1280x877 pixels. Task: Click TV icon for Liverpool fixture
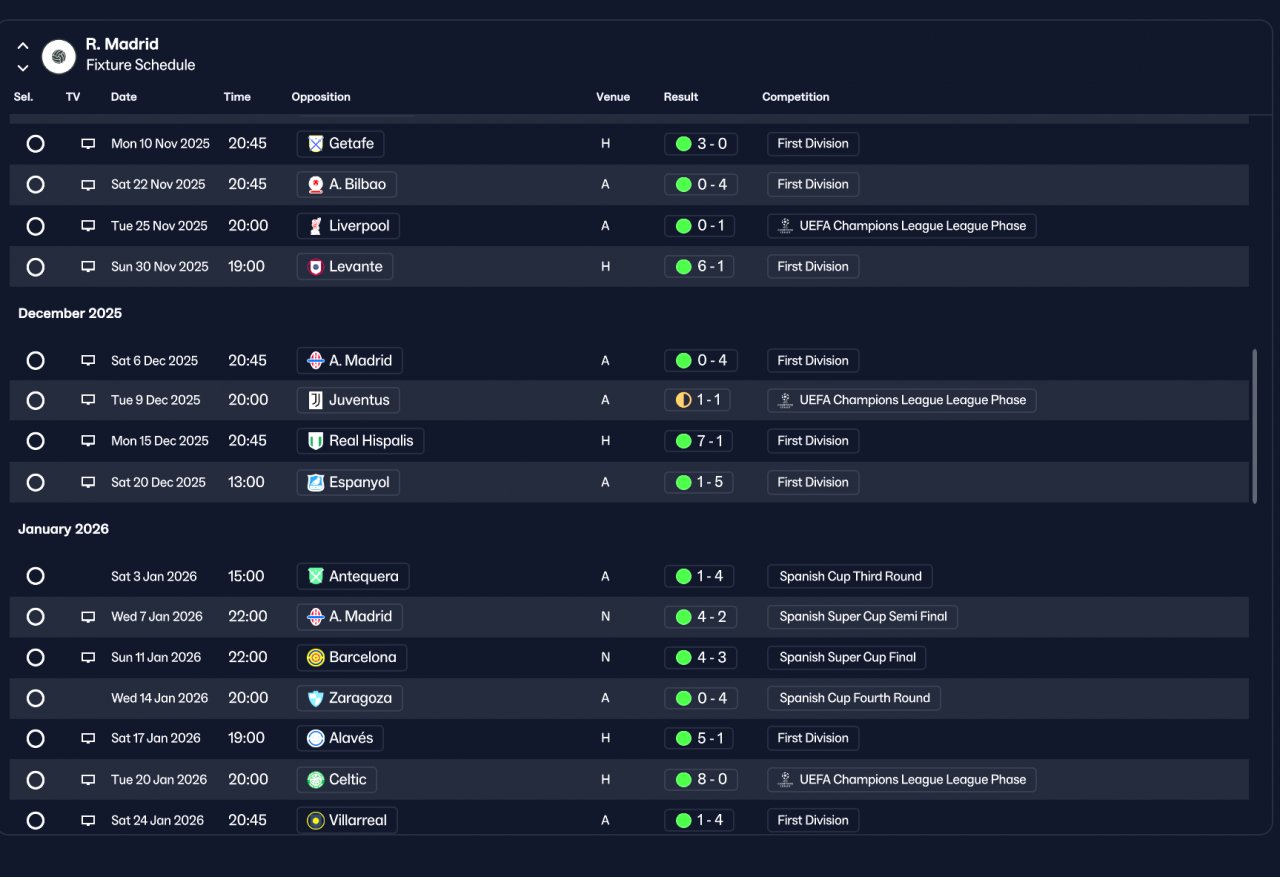pos(88,226)
